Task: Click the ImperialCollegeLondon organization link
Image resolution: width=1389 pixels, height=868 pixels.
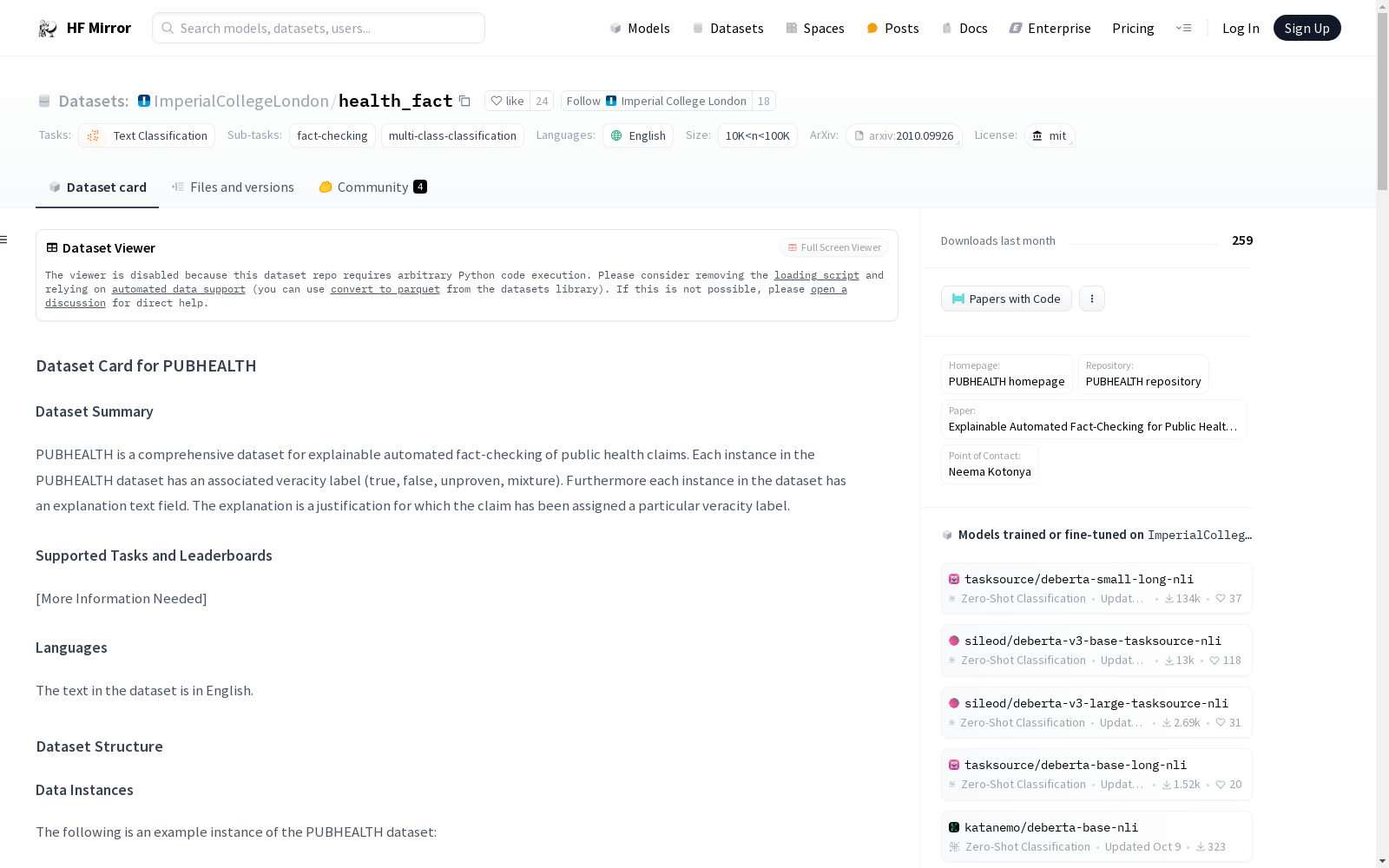Action: click(x=241, y=101)
